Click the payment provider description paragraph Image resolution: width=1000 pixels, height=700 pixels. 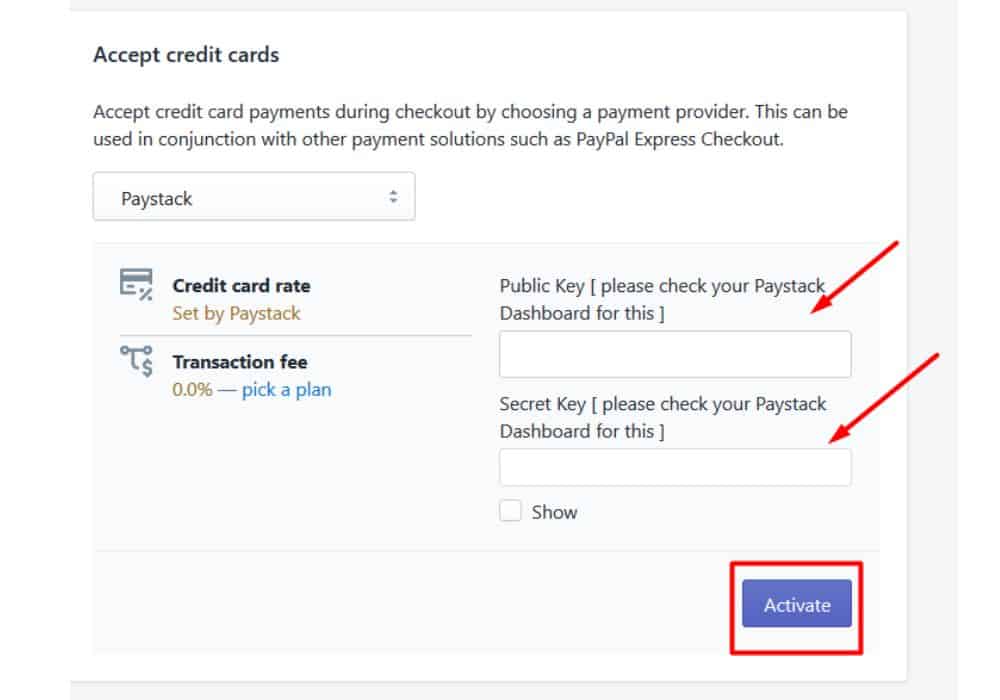tap(470, 126)
